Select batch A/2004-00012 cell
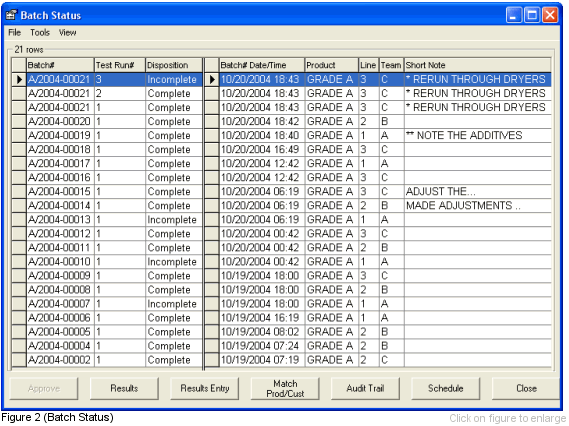 tap(60, 234)
